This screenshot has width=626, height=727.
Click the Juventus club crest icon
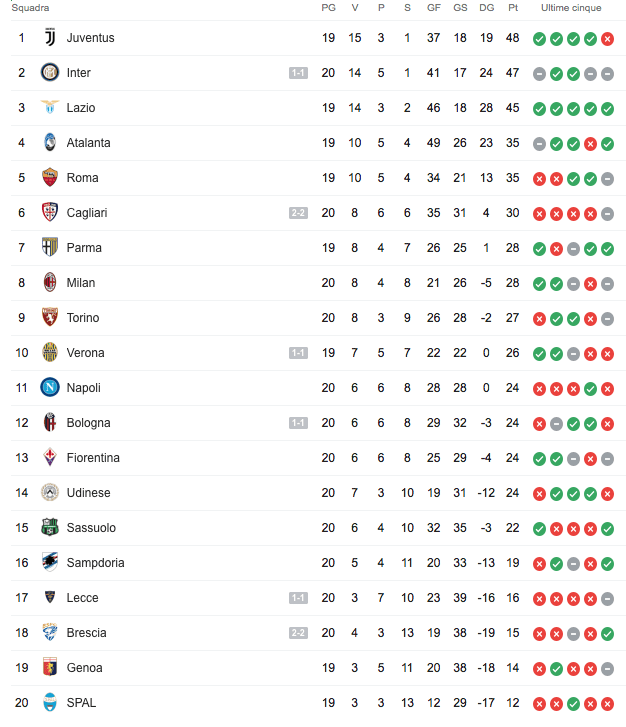(50, 38)
